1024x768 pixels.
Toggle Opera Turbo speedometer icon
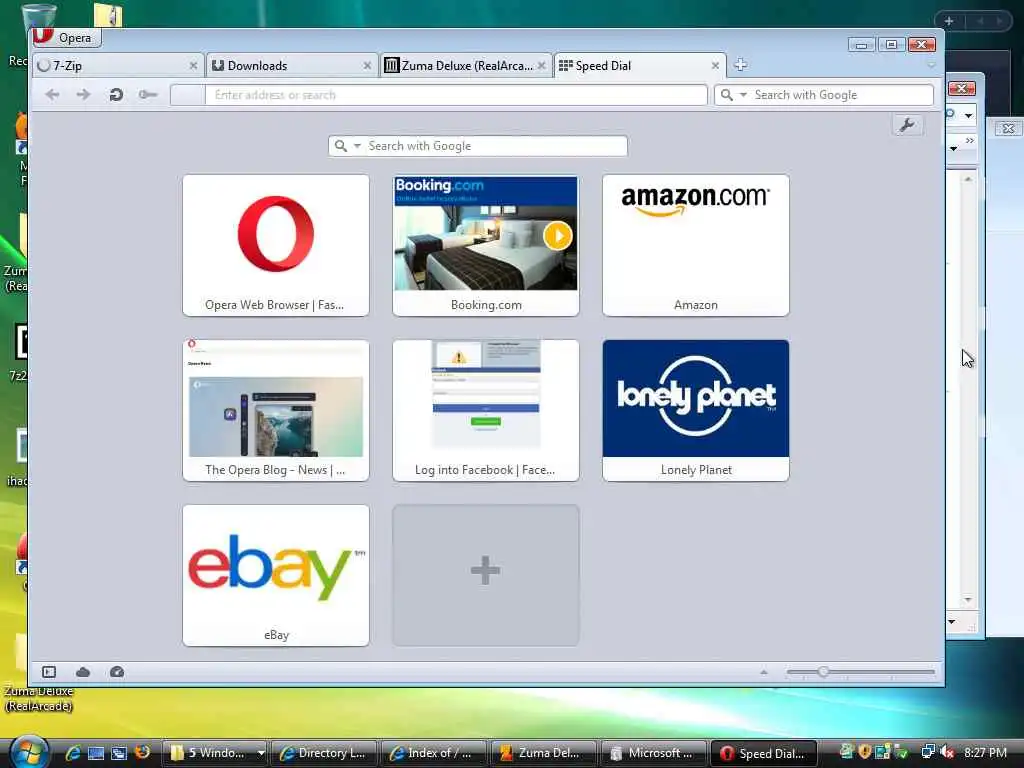tap(117, 672)
